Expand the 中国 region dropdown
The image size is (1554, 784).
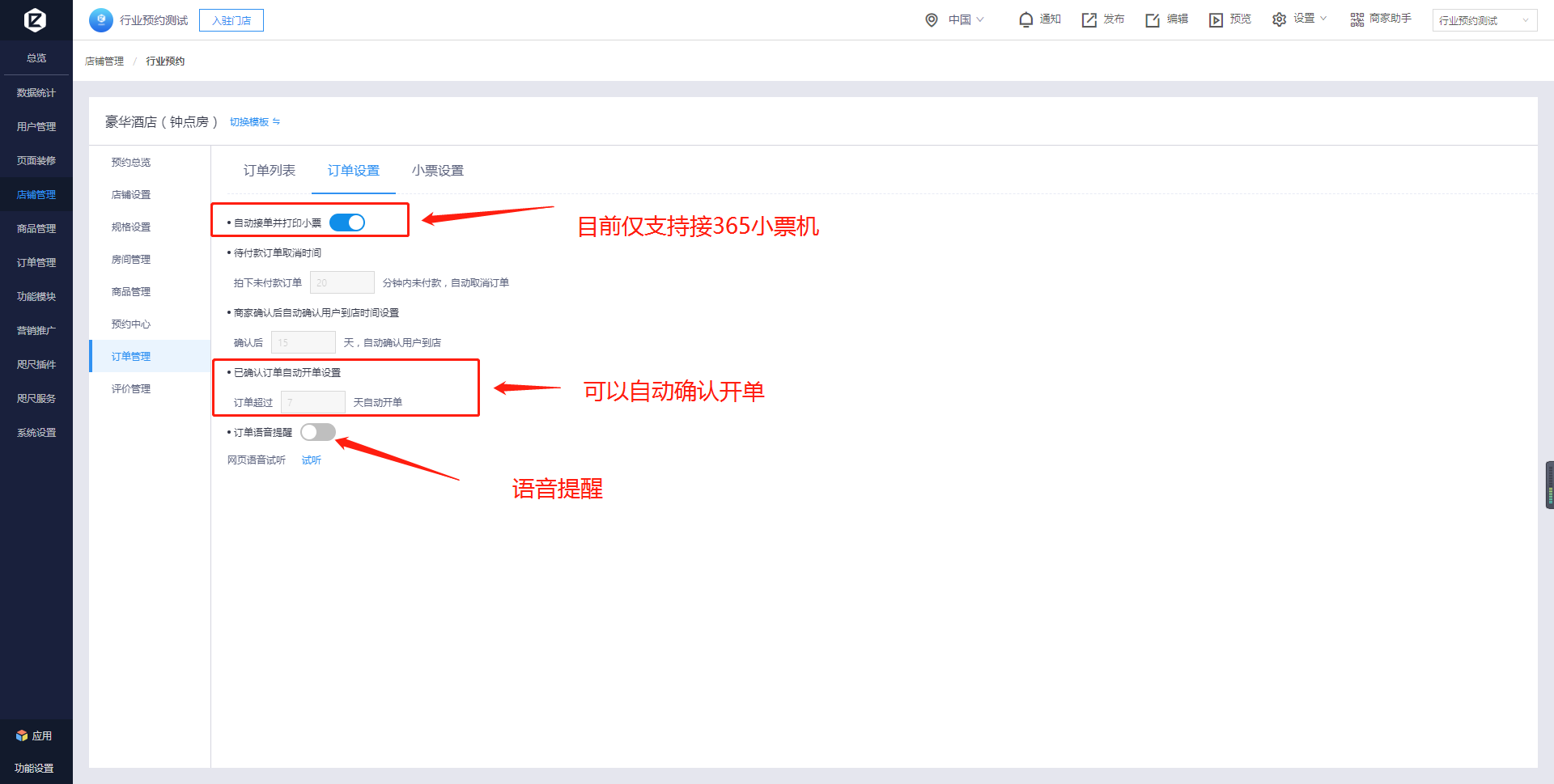[x=966, y=19]
